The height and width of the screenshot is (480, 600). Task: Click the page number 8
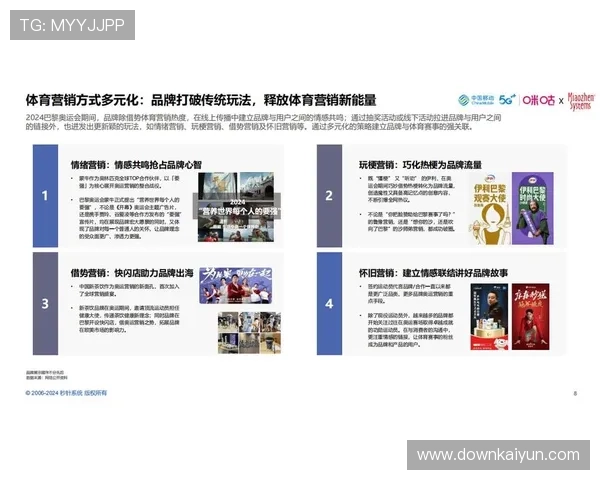(575, 393)
